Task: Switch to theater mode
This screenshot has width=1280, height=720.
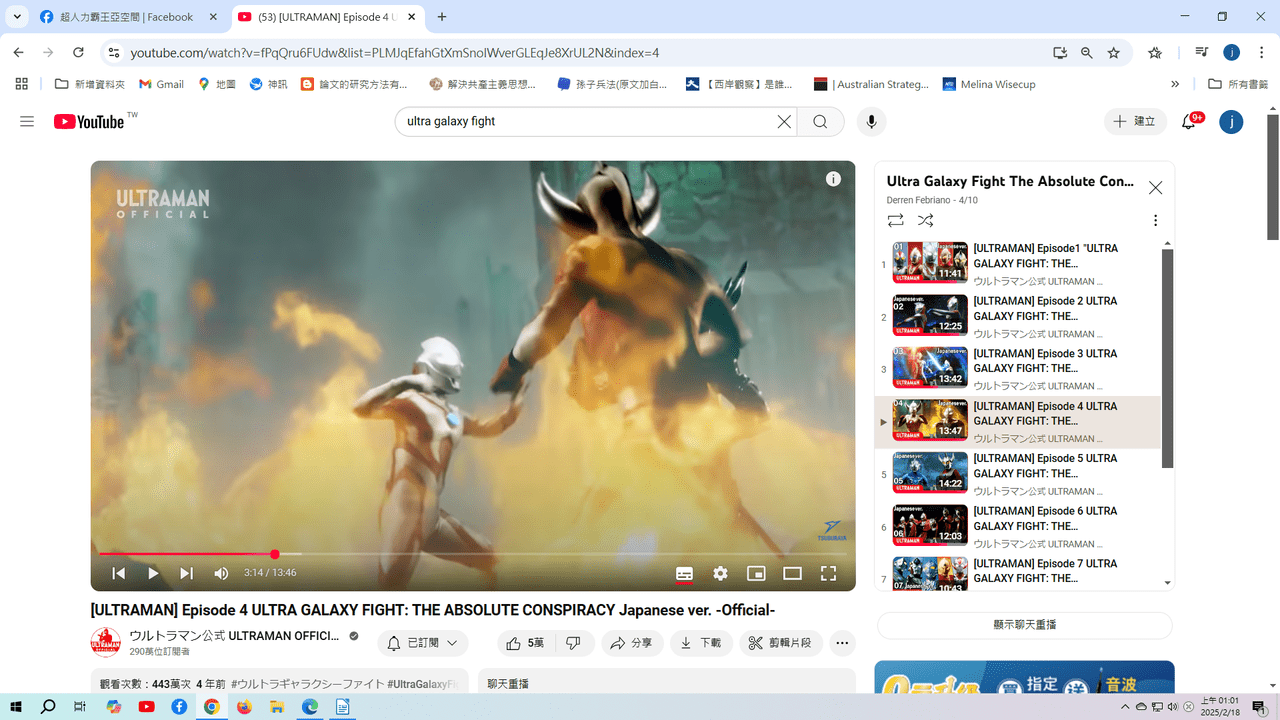Action: [792, 573]
